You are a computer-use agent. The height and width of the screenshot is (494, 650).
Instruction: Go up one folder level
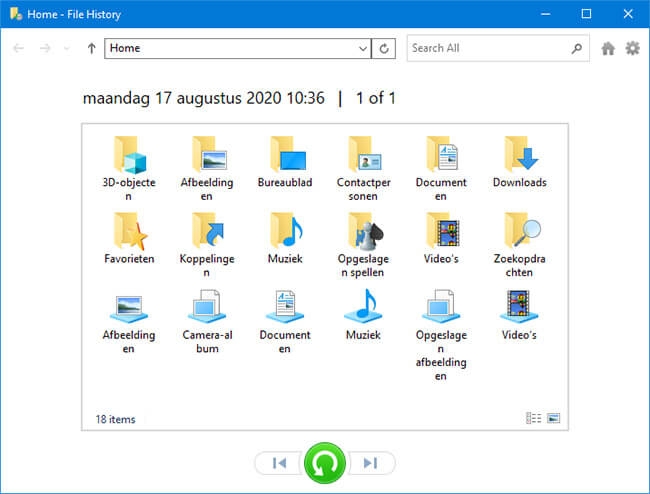pos(92,48)
